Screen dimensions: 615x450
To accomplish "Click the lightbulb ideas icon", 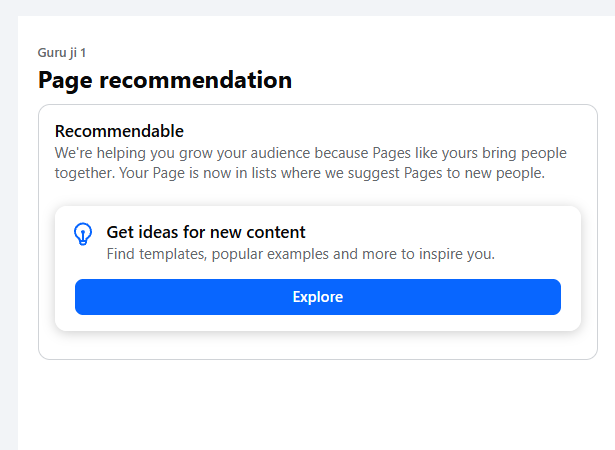I will click(84, 234).
